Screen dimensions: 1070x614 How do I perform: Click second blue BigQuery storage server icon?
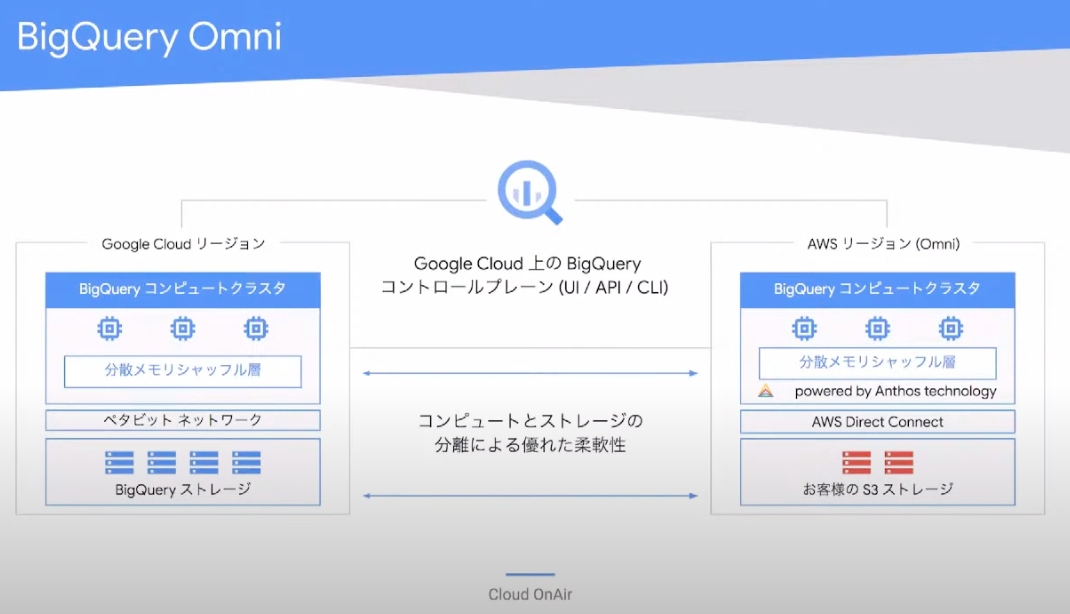pos(162,463)
